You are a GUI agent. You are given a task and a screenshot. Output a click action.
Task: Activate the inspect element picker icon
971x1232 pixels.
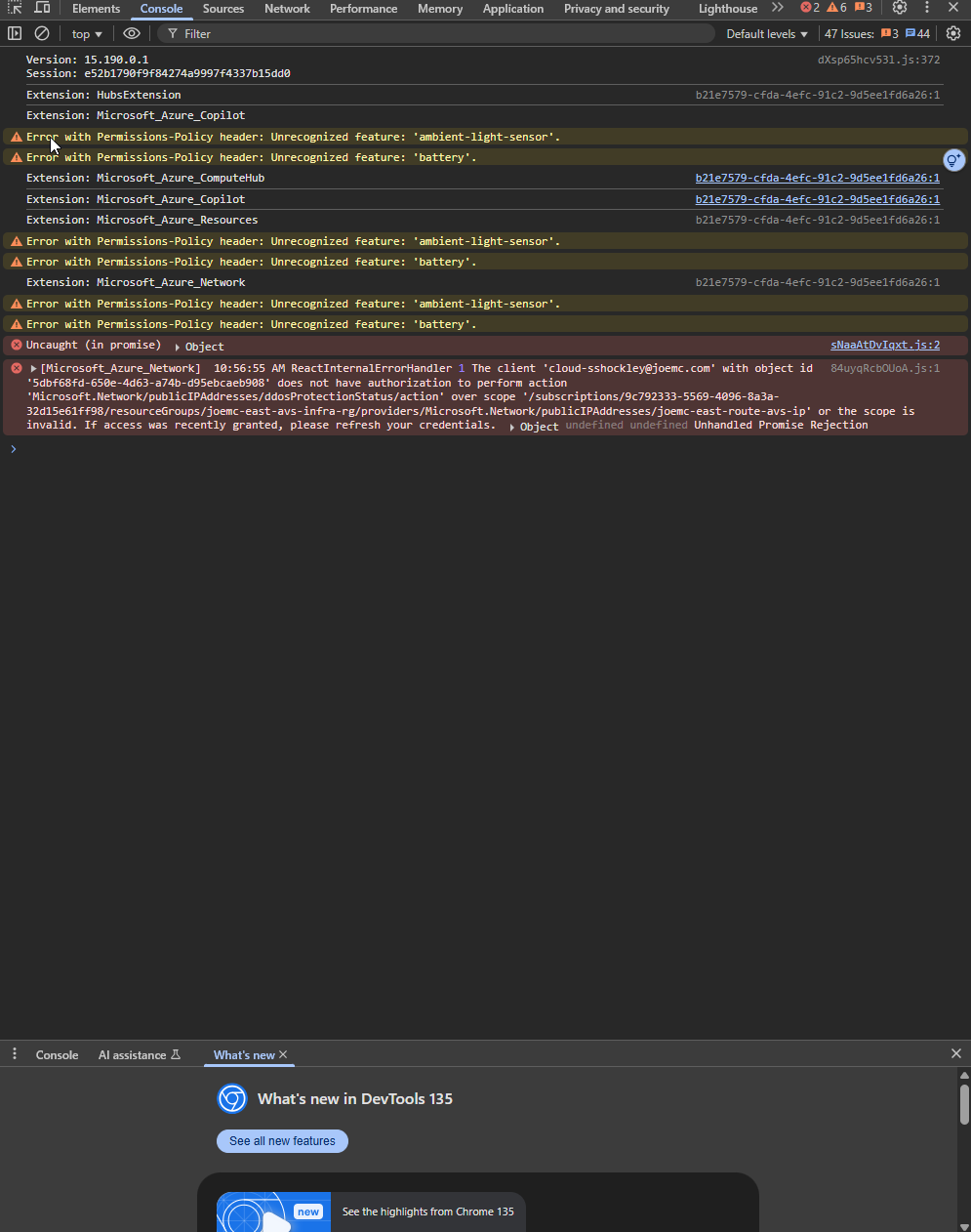coord(14,8)
